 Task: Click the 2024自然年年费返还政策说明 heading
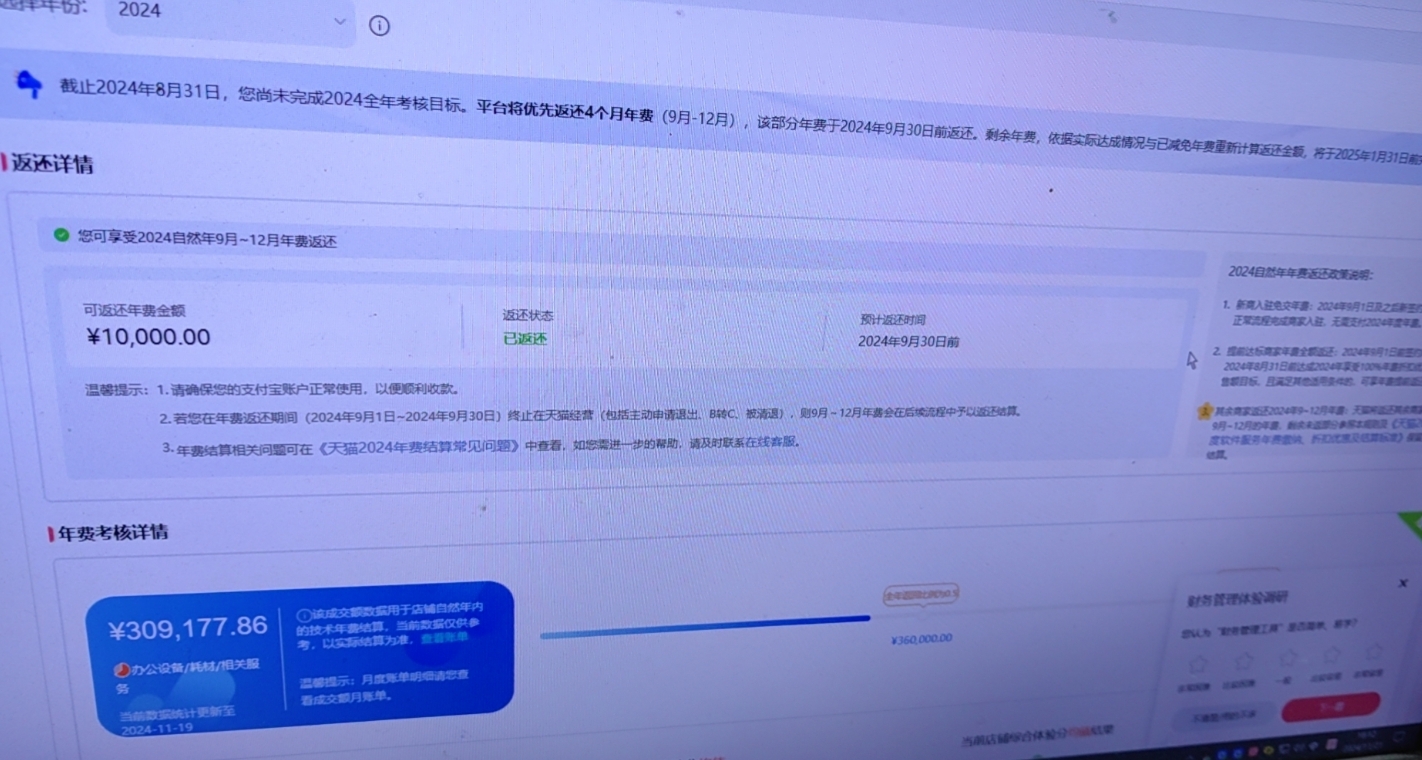[1300, 273]
